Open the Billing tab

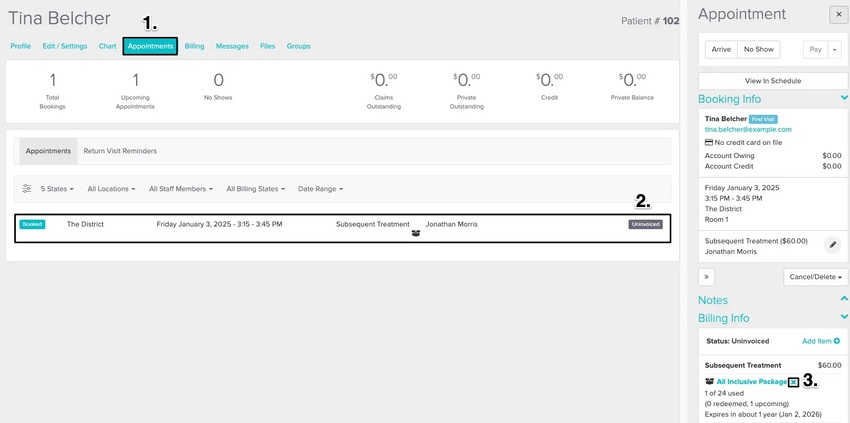click(194, 46)
